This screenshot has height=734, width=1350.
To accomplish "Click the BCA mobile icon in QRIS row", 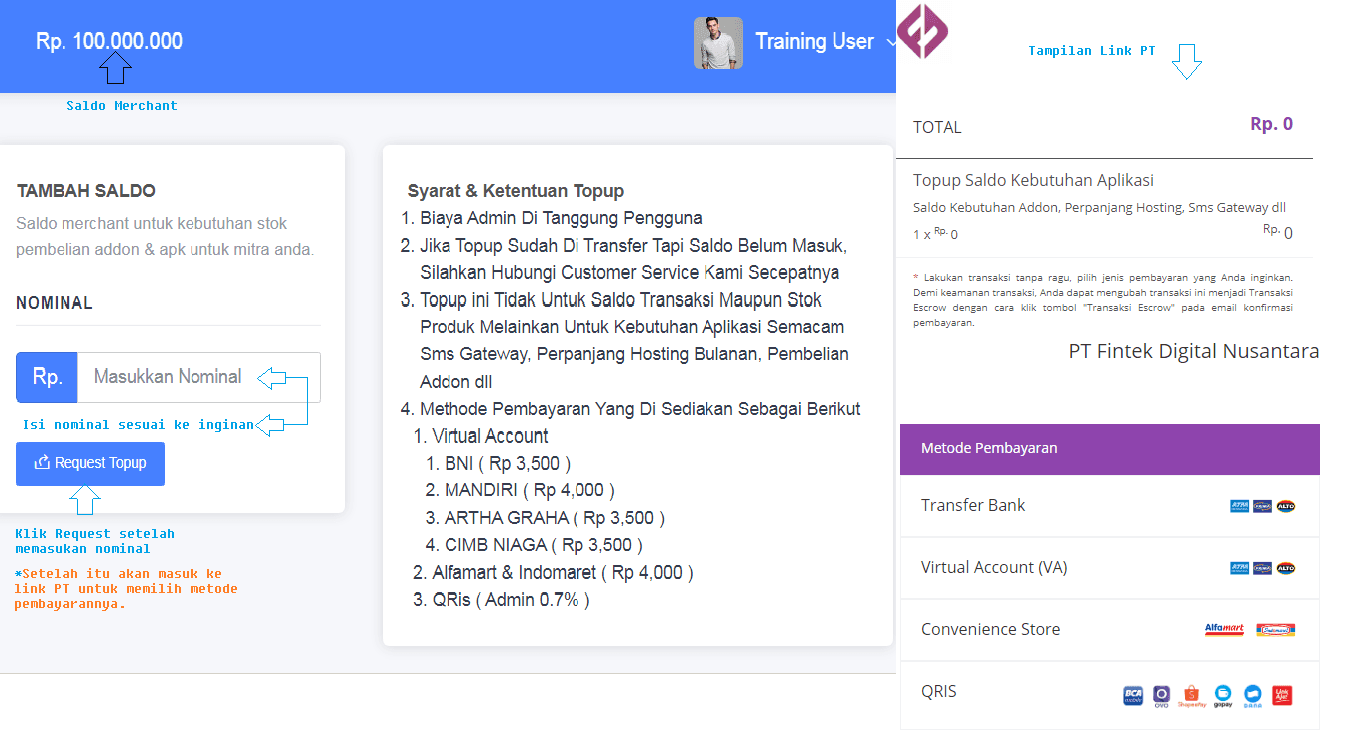I will 1132,695.
